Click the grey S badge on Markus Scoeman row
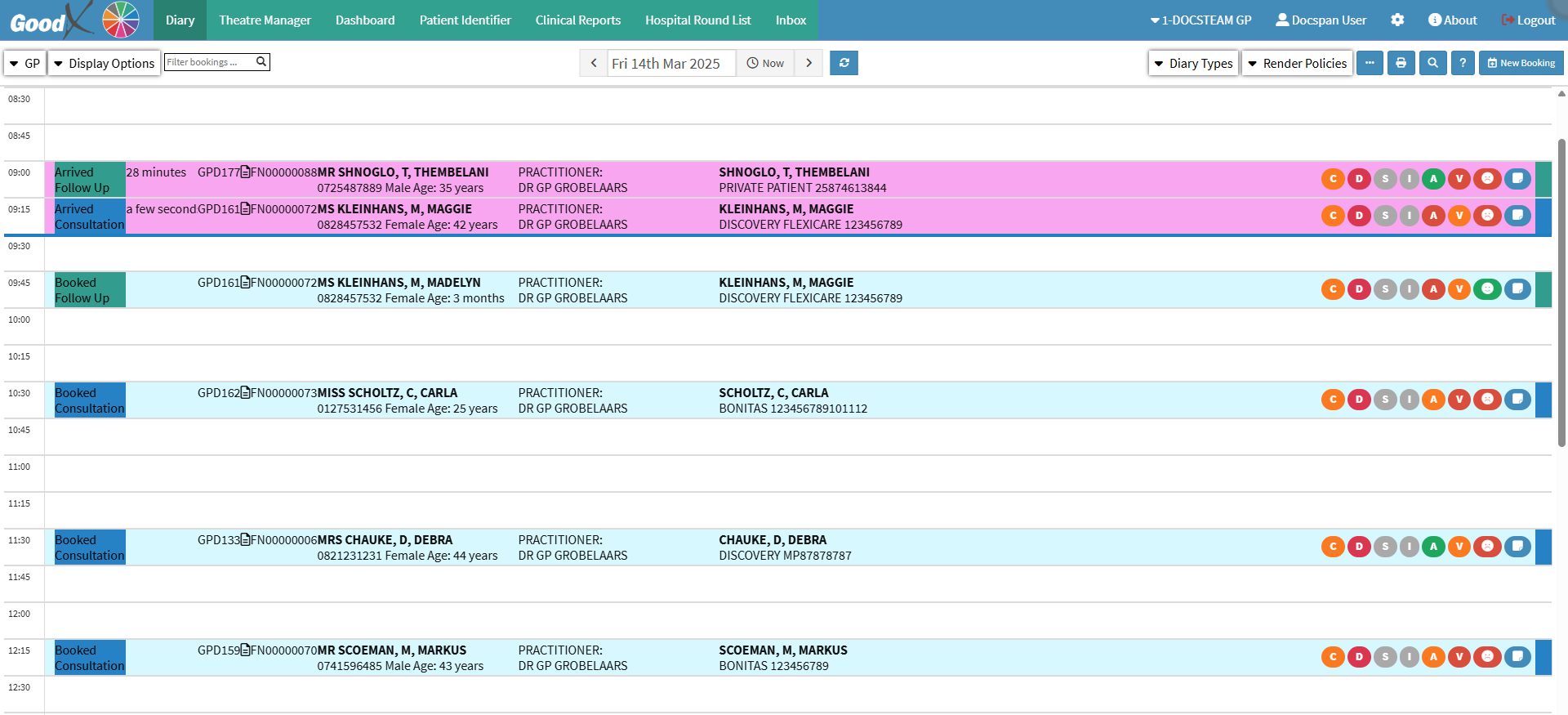Viewport: 1568px width, 715px height. (1384, 657)
